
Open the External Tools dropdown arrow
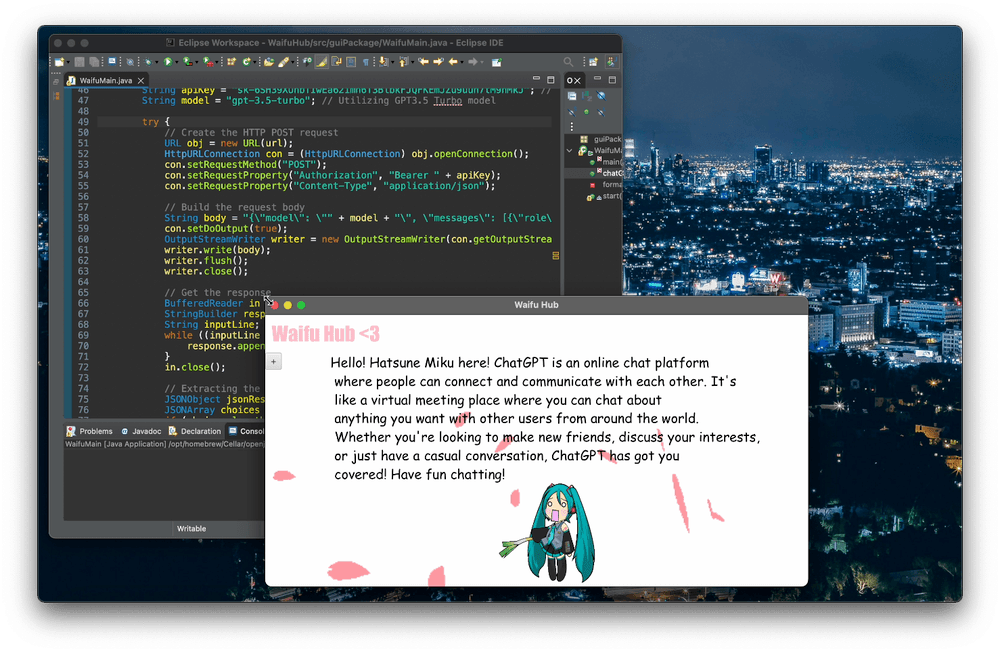tap(216, 62)
